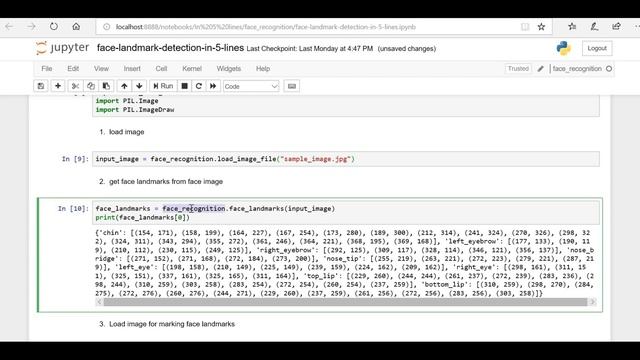Open the Widgets menu
Viewport: 640px width, 360px height.
click(229, 69)
